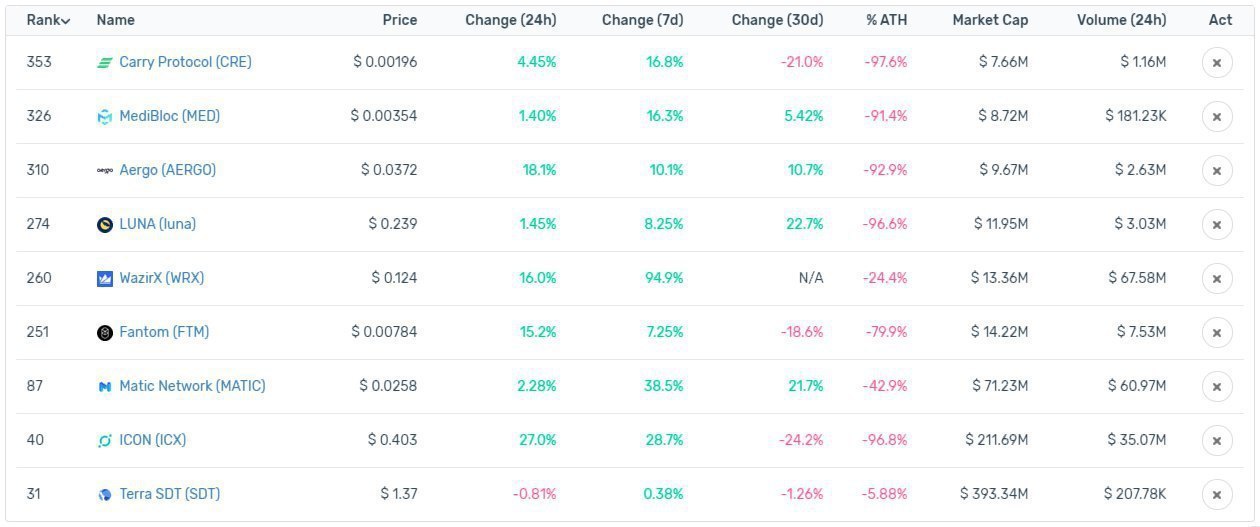Click the Fantom coin logo icon
Image resolution: width=1260 pixels, height=527 pixels.
(105, 333)
